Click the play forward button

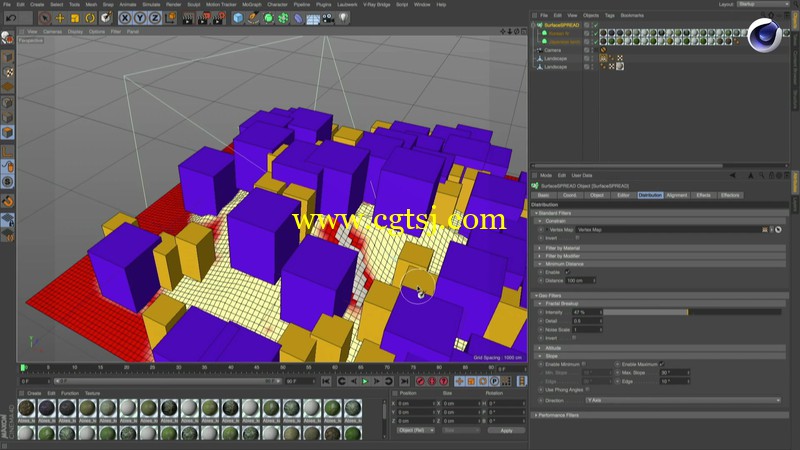365,381
